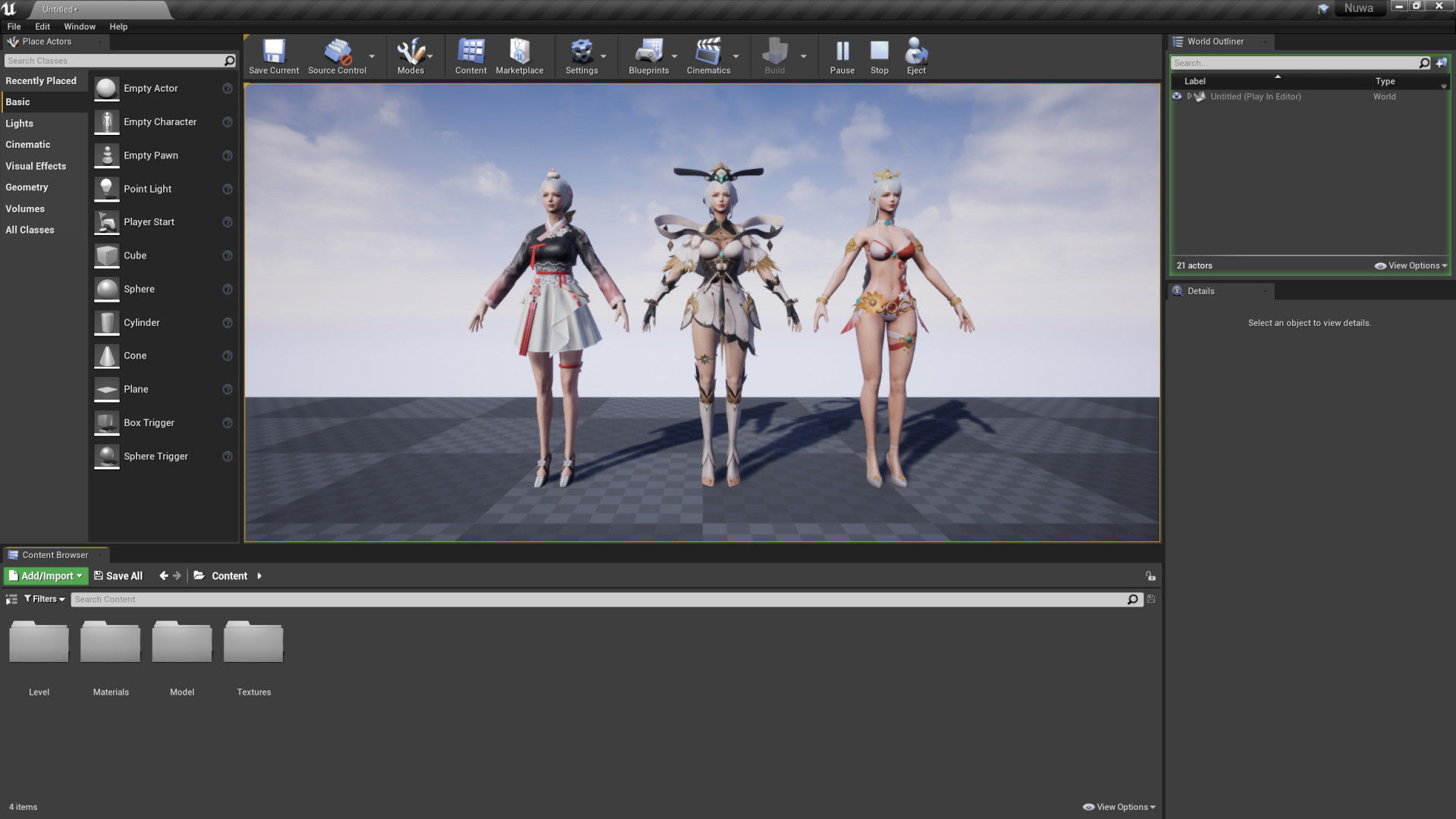Viewport: 1456px width, 819px height.
Task: Open the Help menu
Action: (118, 27)
